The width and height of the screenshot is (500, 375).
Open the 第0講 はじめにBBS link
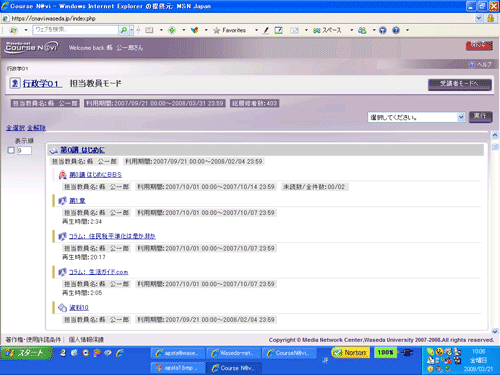(x=95, y=175)
